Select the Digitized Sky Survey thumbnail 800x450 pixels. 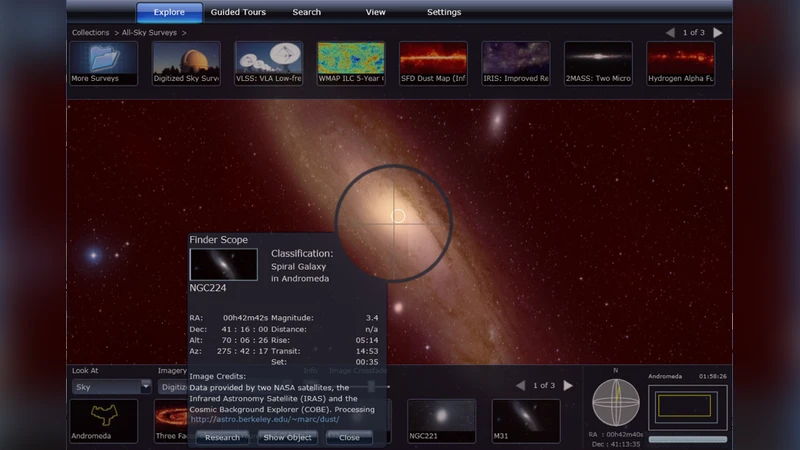point(186,62)
